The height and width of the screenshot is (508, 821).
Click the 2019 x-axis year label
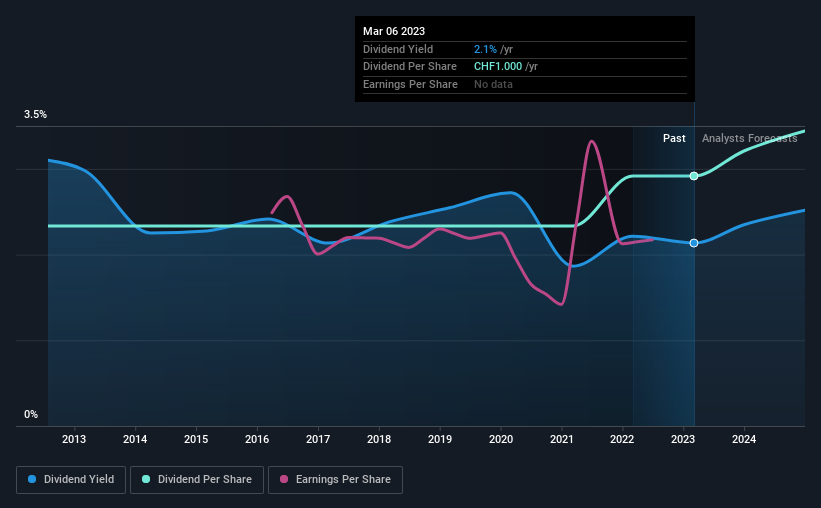click(440, 439)
